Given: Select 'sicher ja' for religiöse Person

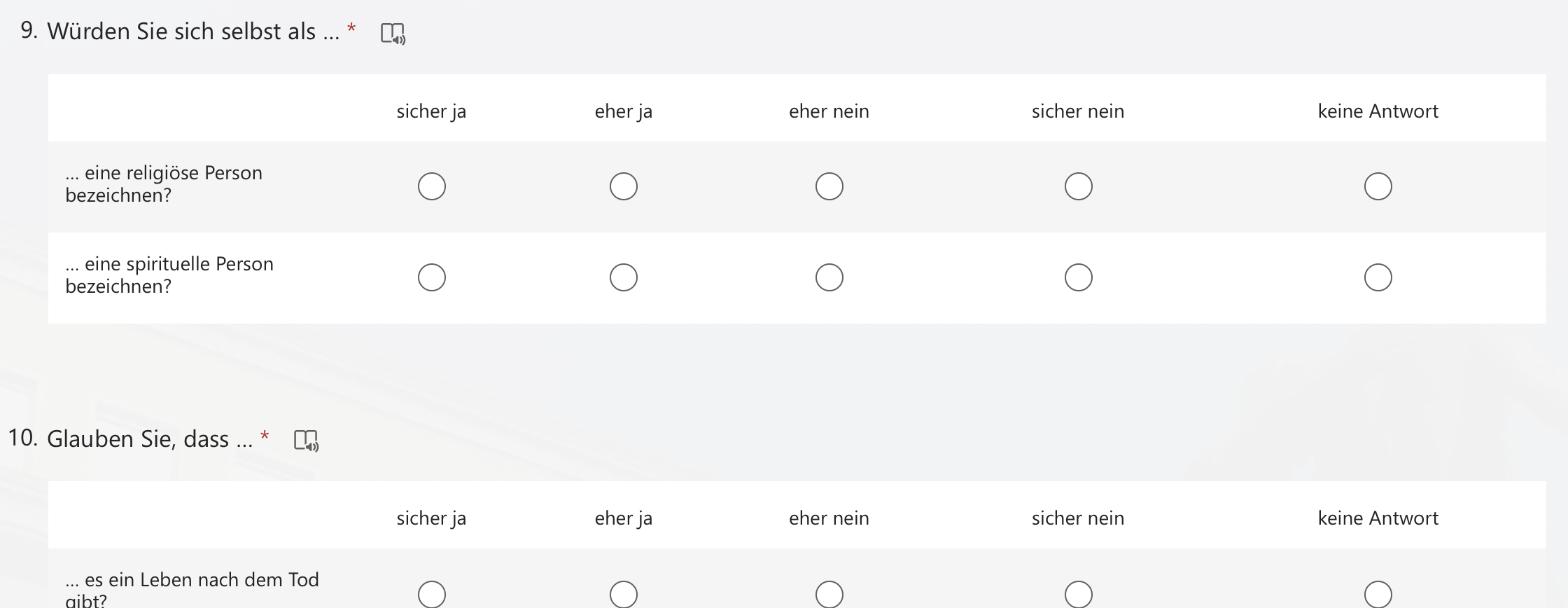Looking at the screenshot, I should coord(432,186).
